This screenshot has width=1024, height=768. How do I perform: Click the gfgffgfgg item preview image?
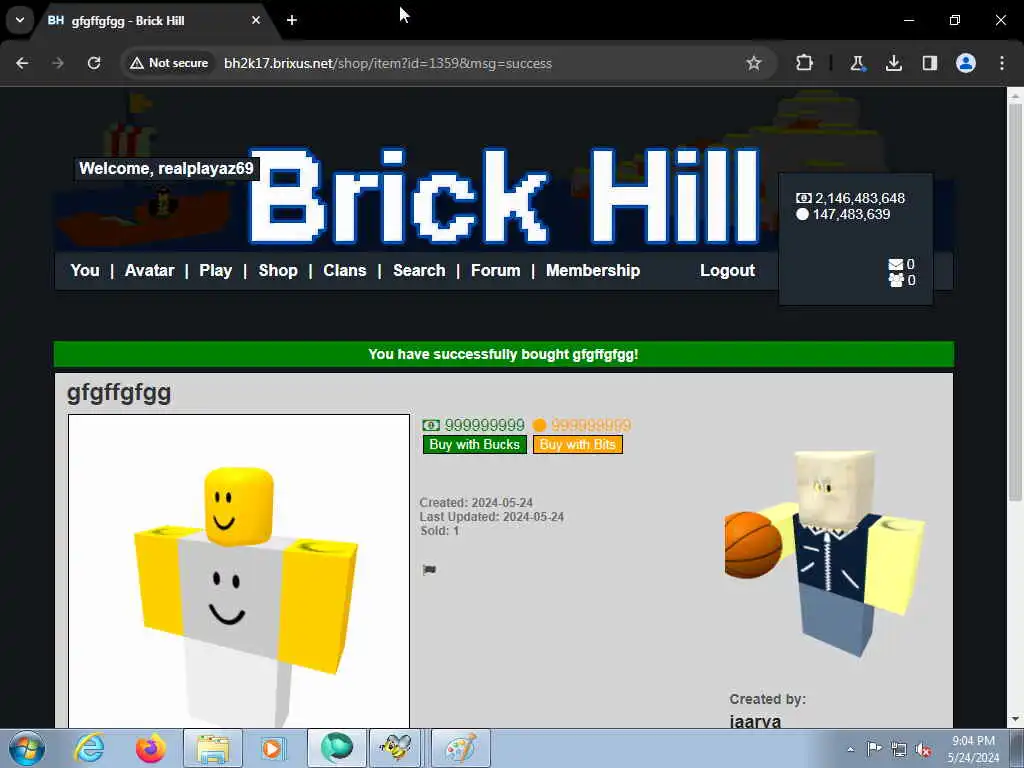(x=239, y=570)
